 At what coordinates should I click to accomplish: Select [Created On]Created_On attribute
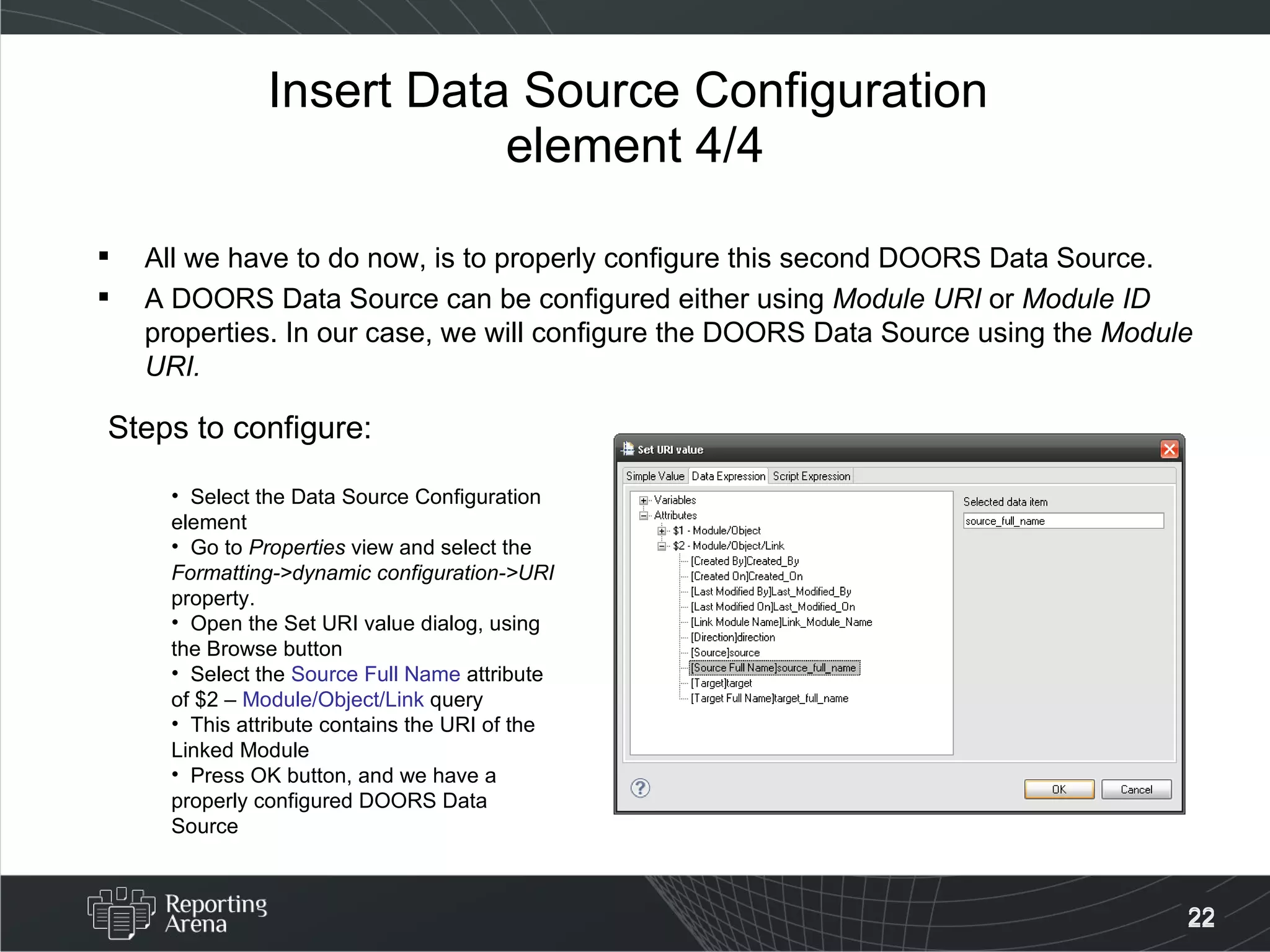pyautogui.click(x=747, y=576)
